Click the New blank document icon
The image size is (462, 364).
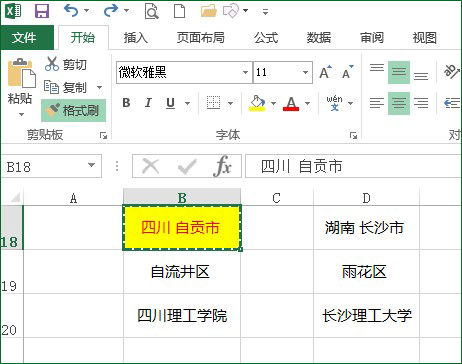(x=180, y=11)
